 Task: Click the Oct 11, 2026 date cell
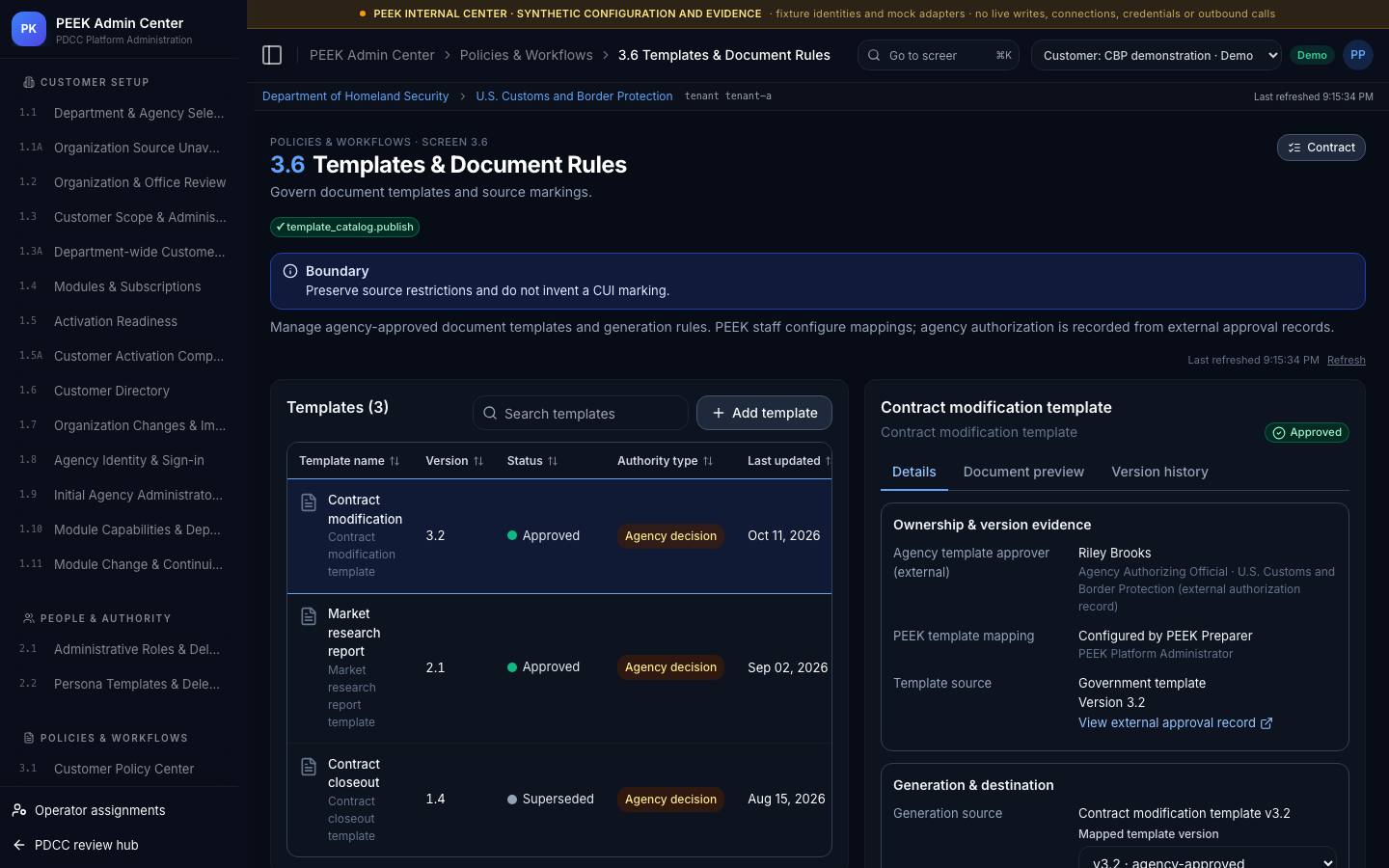pos(783,535)
